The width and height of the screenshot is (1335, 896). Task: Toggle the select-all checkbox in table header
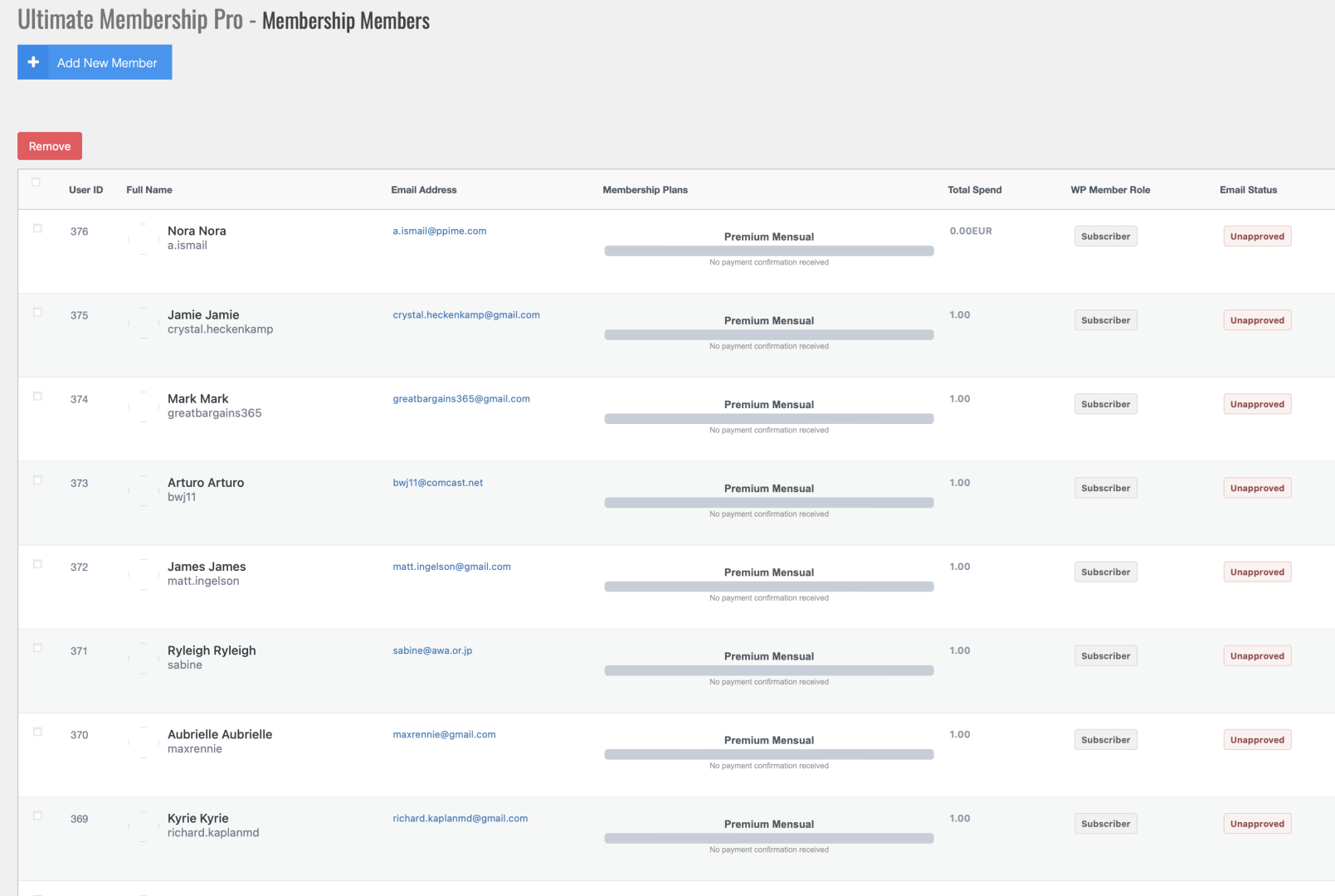click(36, 182)
